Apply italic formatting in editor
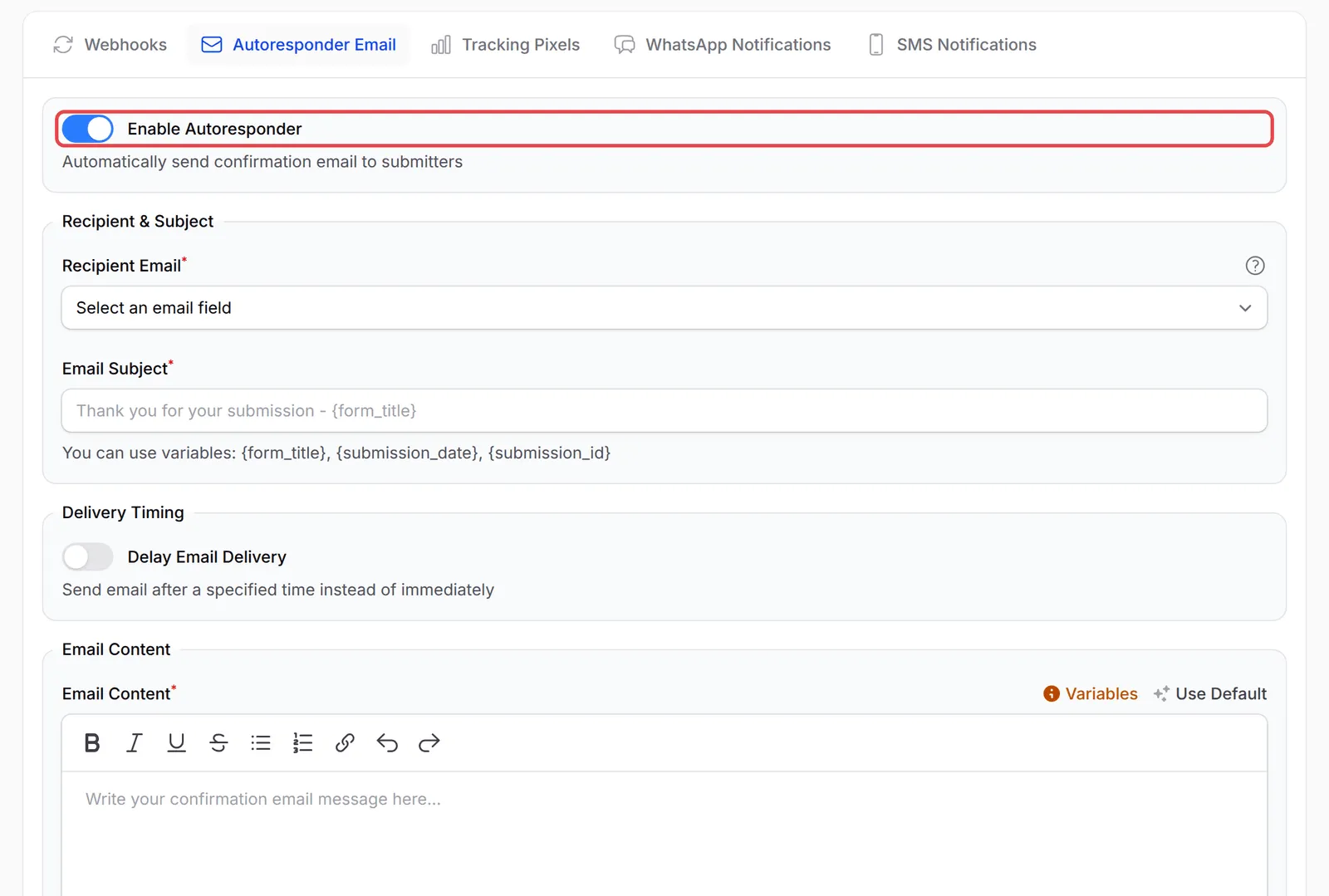This screenshot has height=896, width=1329. point(134,743)
